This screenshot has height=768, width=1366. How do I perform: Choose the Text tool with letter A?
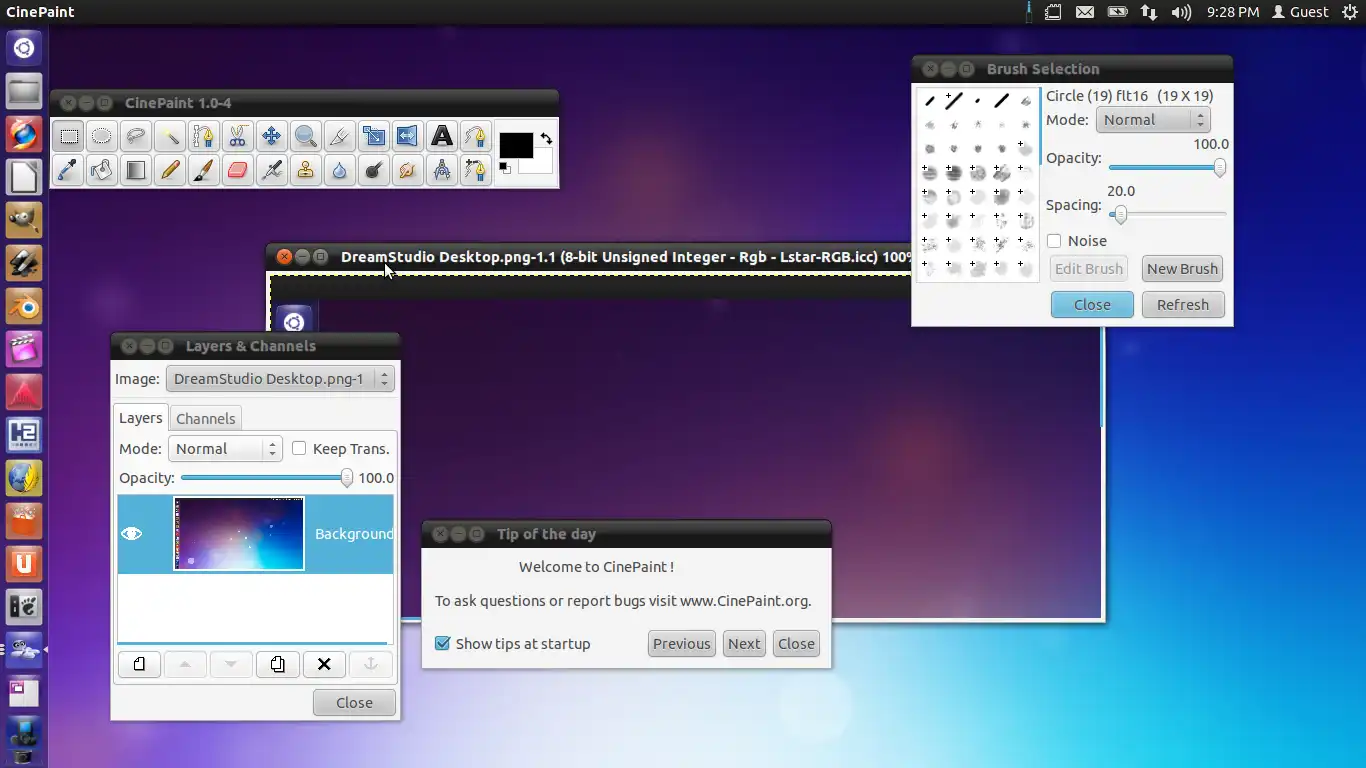tap(442, 136)
